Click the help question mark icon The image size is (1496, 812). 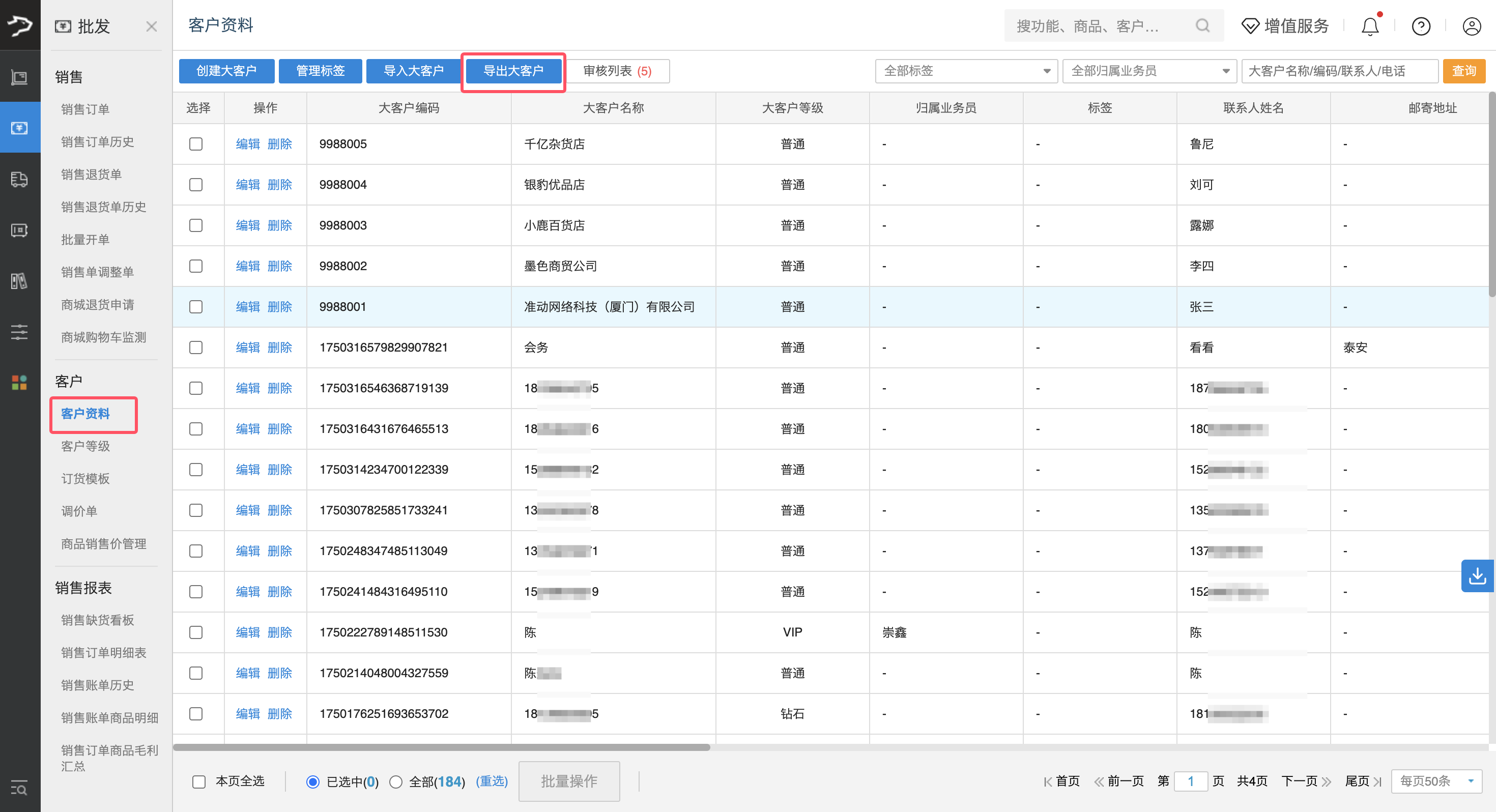coord(1421,25)
